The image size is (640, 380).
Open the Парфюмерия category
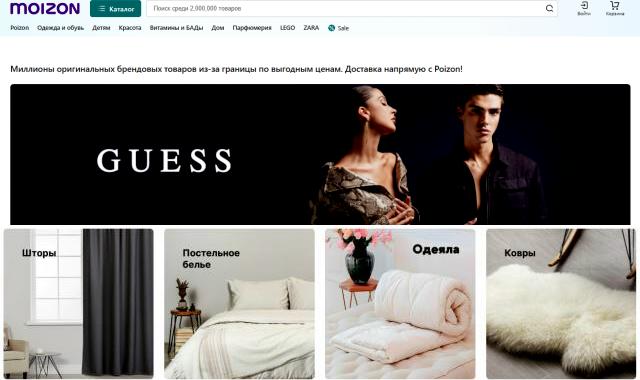252,28
